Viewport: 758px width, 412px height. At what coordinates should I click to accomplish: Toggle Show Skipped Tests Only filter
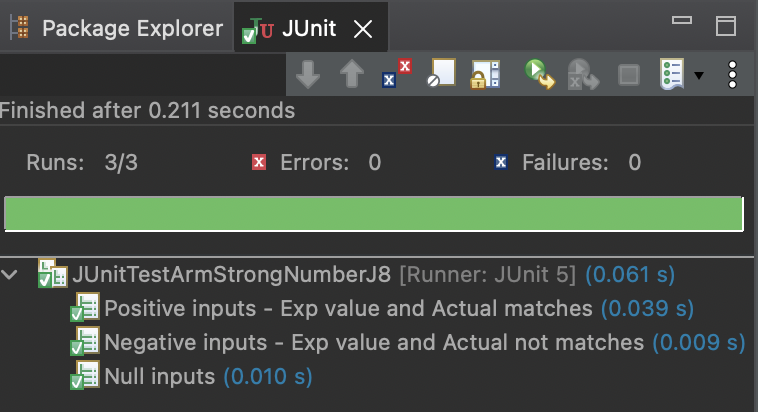[441, 75]
